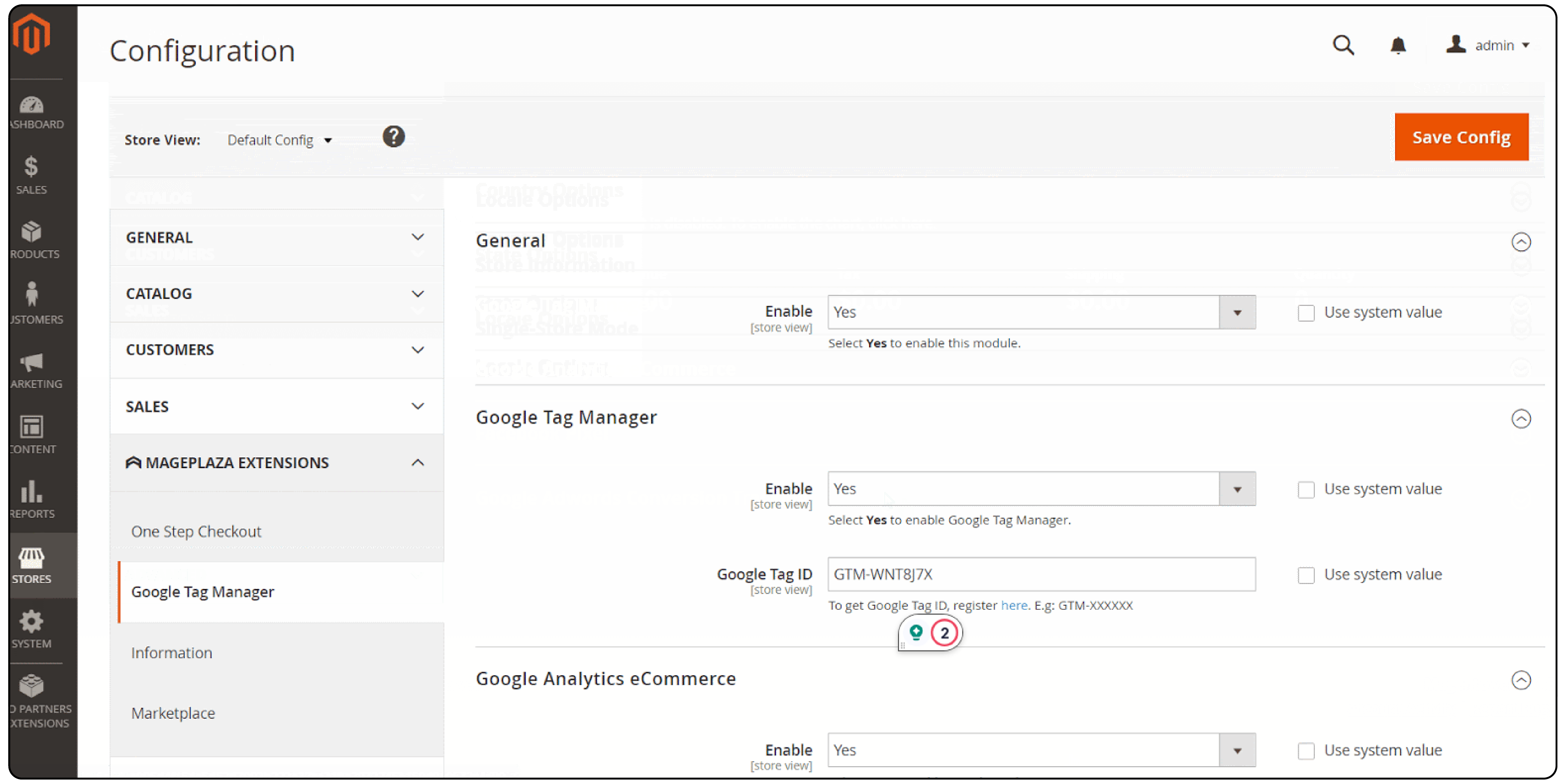
Task: Open the Store View Default Config dropdown
Action: click(x=280, y=140)
